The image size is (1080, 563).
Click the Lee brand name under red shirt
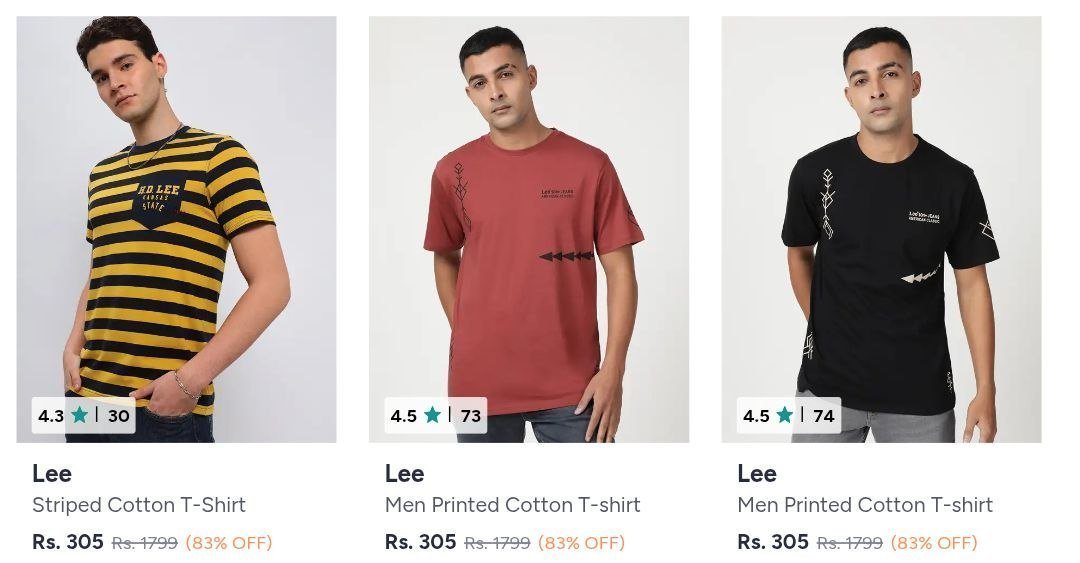click(404, 473)
